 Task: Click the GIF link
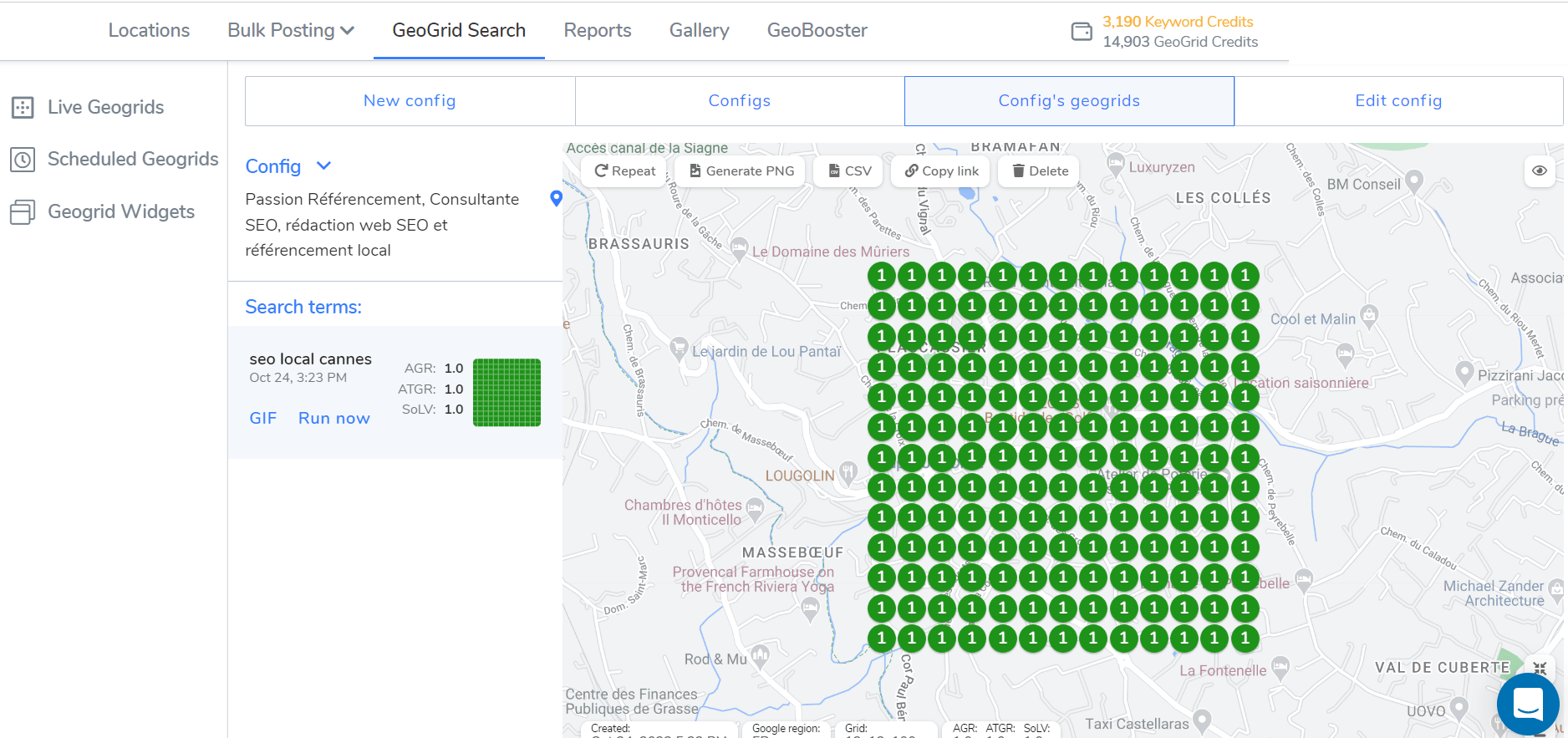[x=262, y=419]
